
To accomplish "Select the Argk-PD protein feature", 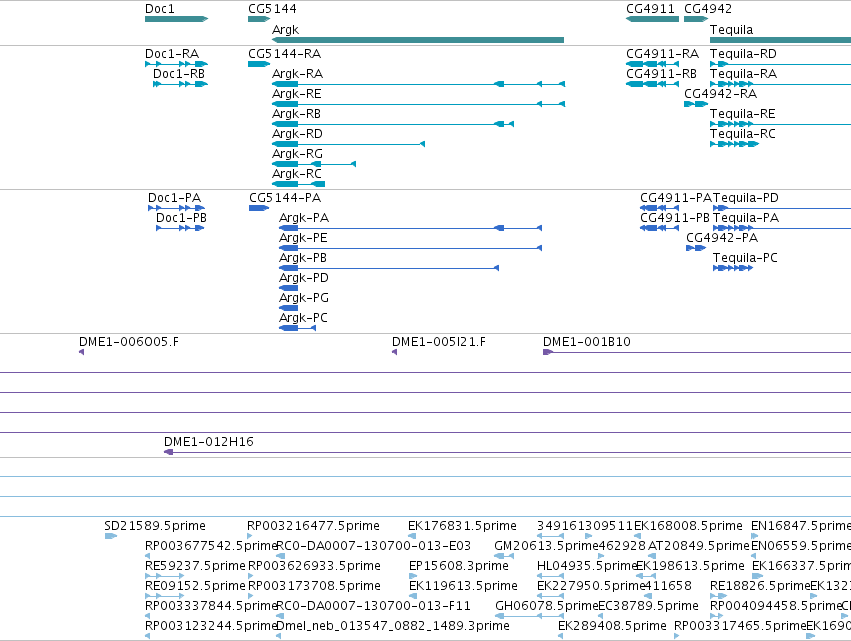I will 289,288.
